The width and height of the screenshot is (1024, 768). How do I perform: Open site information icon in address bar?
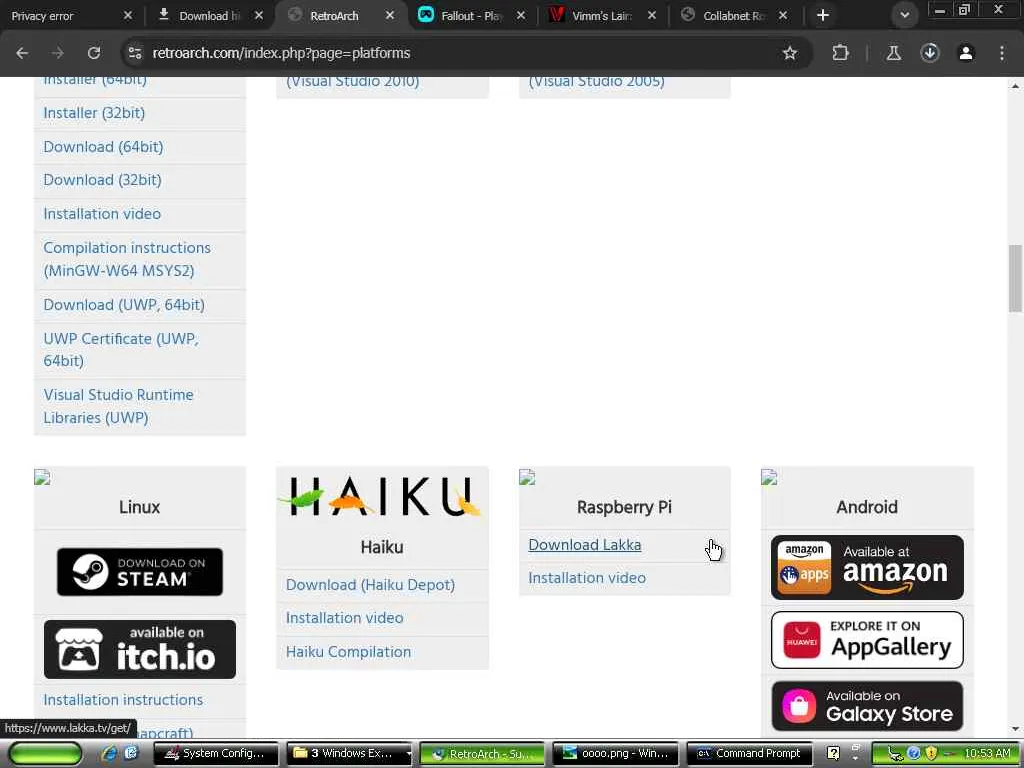click(x=135, y=53)
